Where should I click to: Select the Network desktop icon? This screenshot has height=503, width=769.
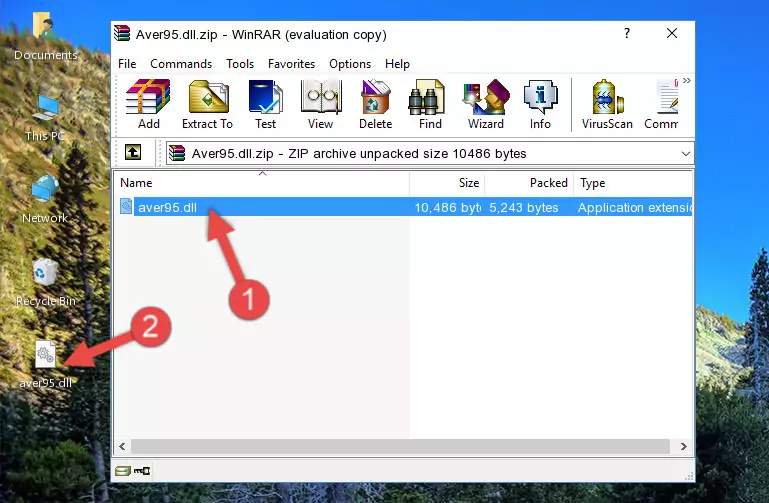pos(45,200)
